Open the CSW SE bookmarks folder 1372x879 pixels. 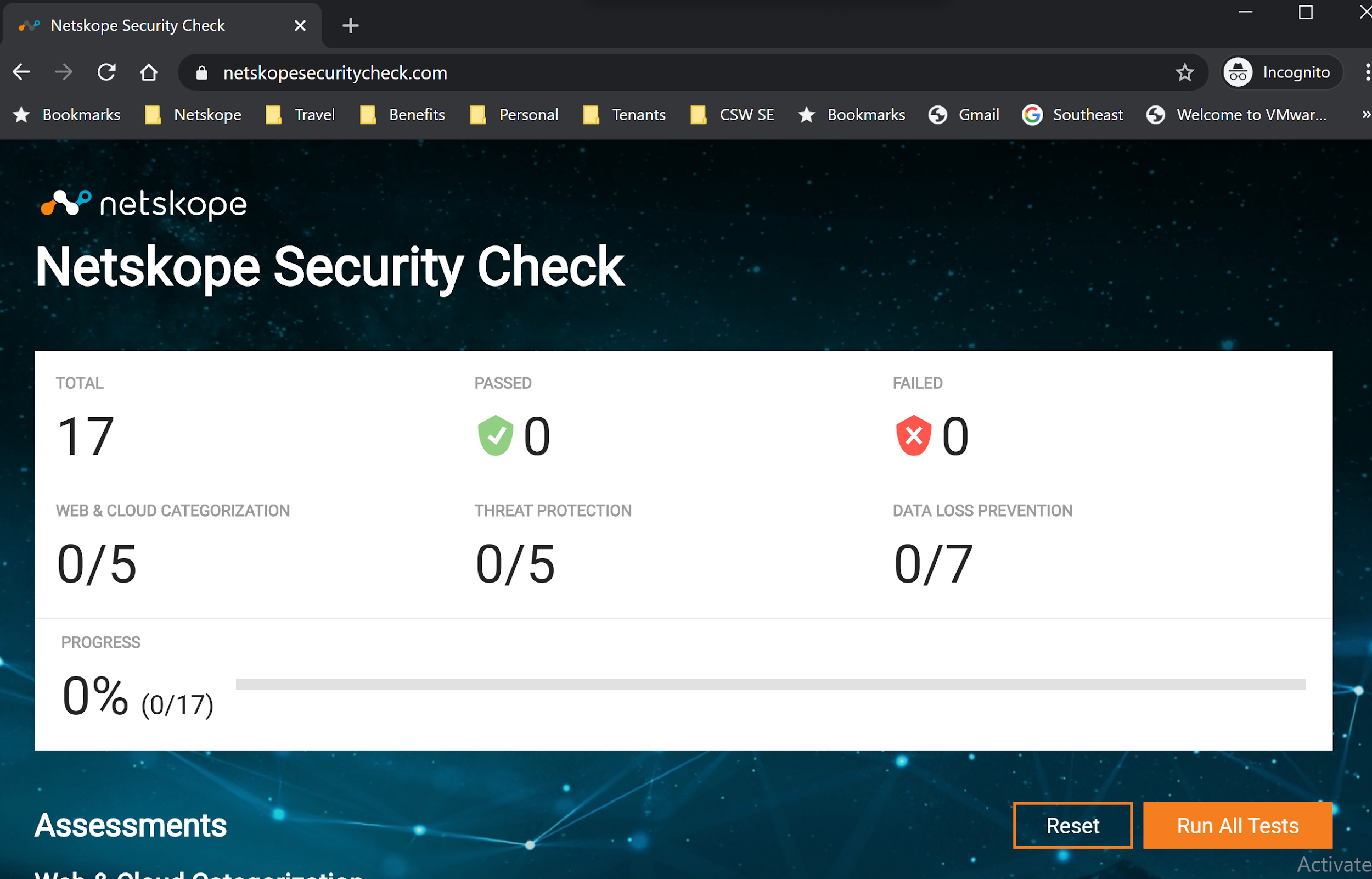[x=733, y=115]
